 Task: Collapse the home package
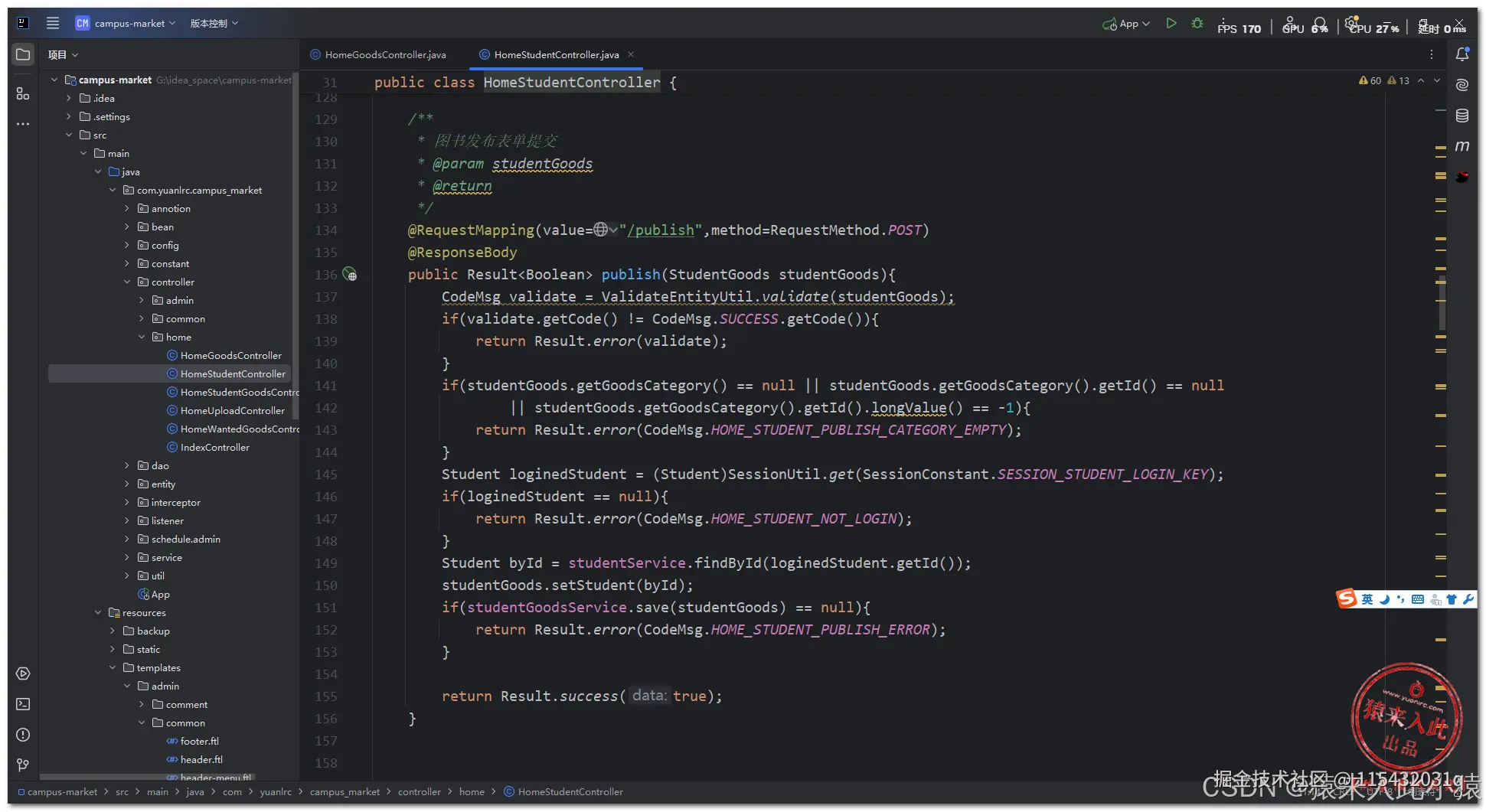142,337
